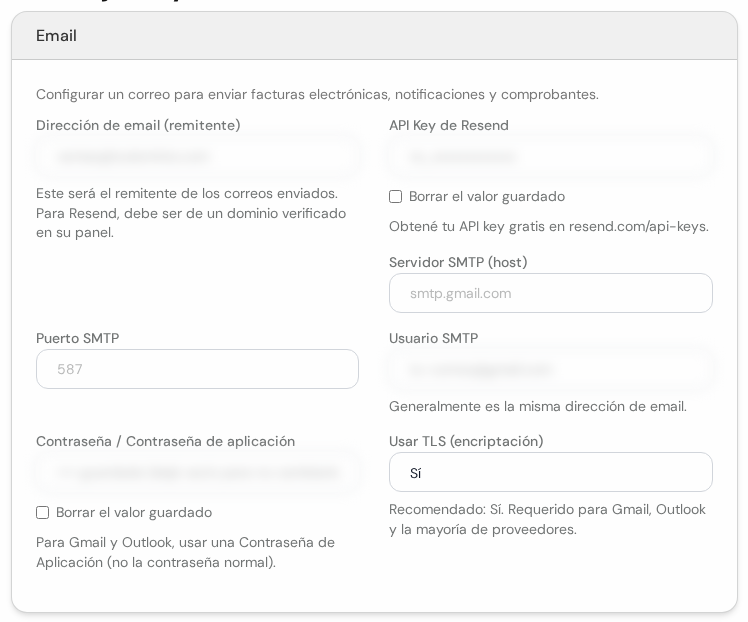The image size is (748, 622).
Task: Click the 'Generalmente es la misma dirección de email.' hint
Action: [x=538, y=406]
